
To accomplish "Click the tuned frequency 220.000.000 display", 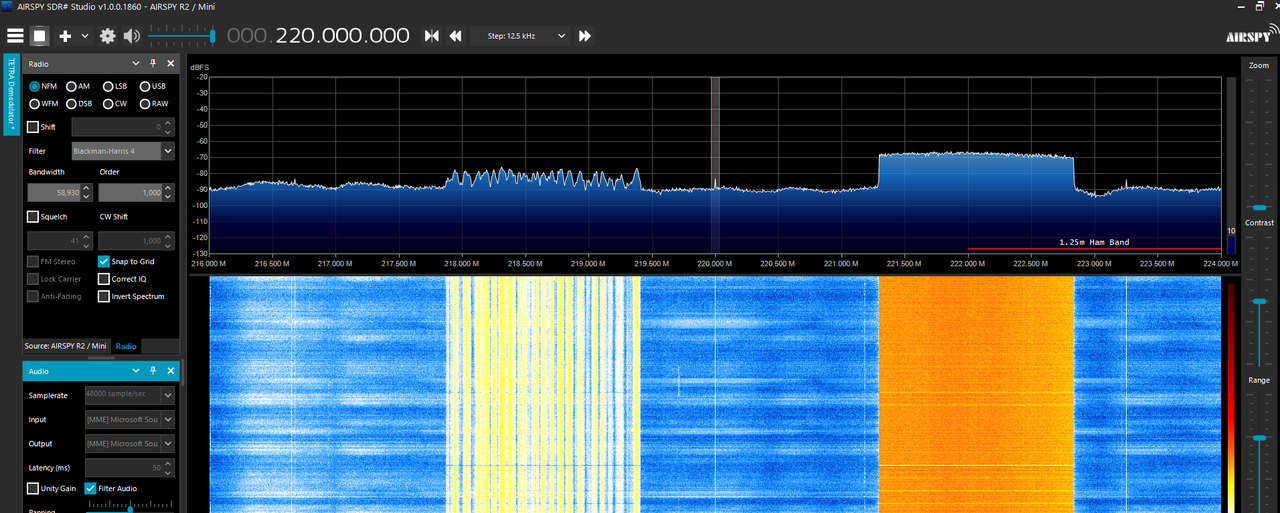I will [x=319, y=36].
